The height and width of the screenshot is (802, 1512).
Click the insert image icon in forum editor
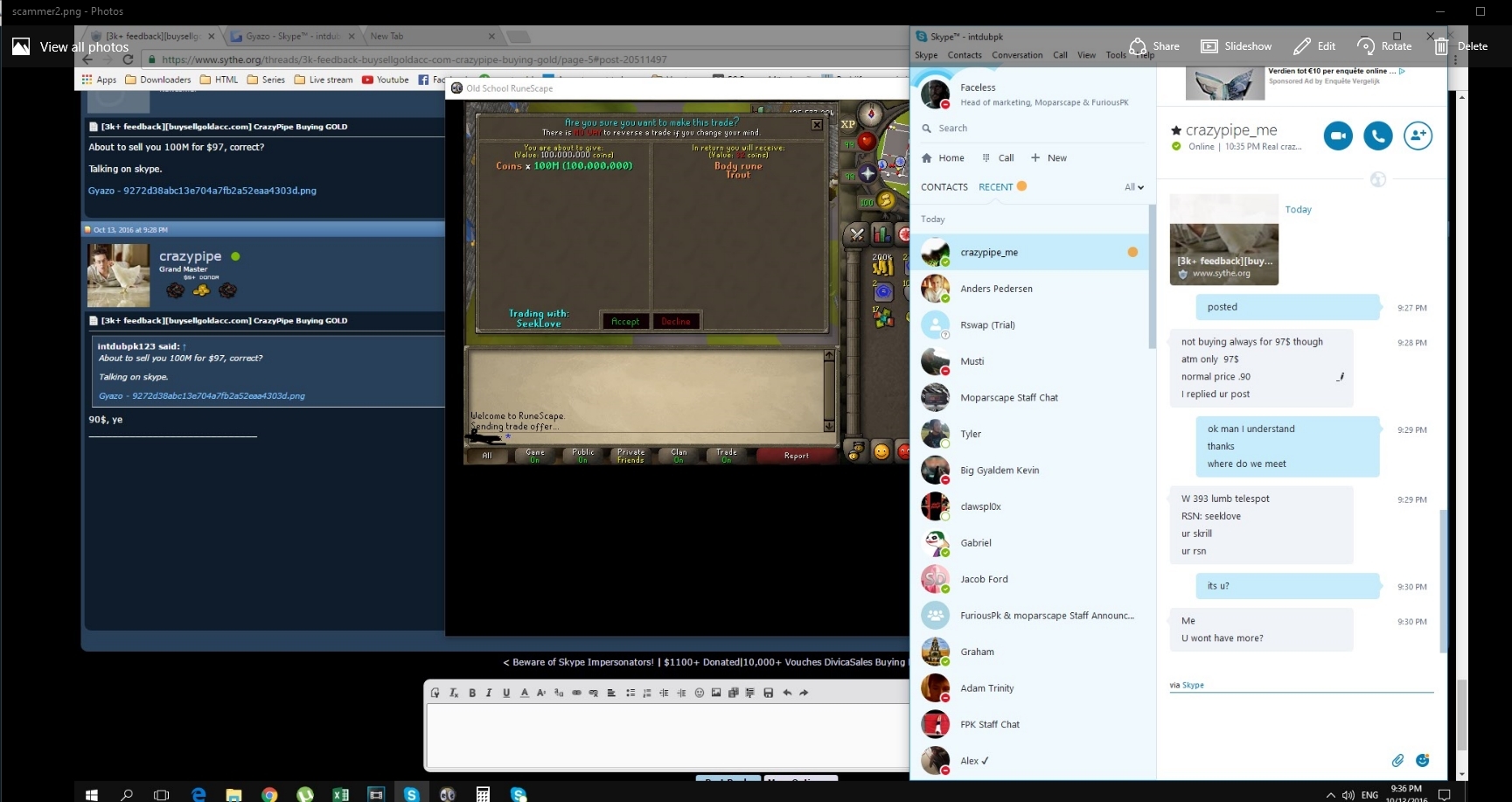pos(716,693)
